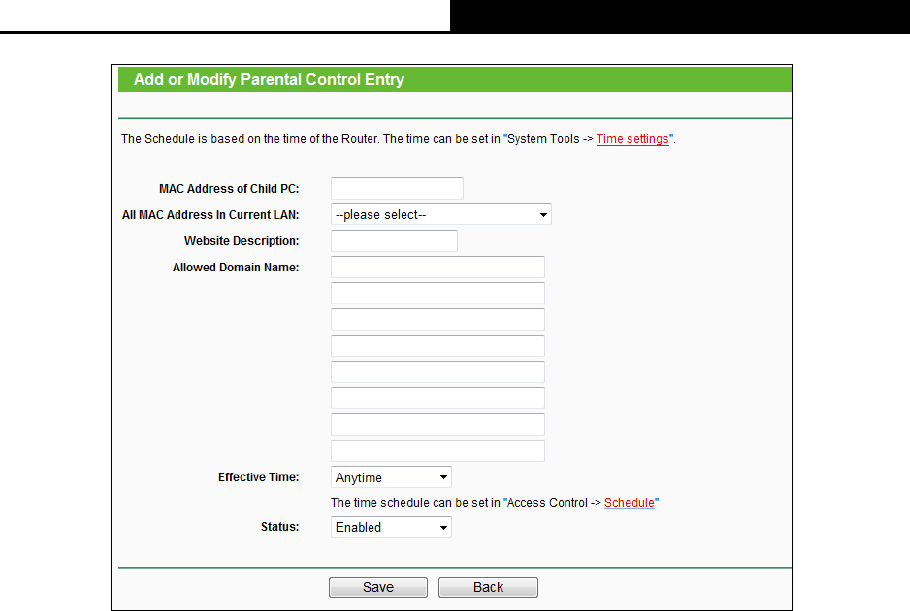Click the Add or Modify Parental Control Entry heading
Screen dimensions: 910x611
tap(269, 79)
